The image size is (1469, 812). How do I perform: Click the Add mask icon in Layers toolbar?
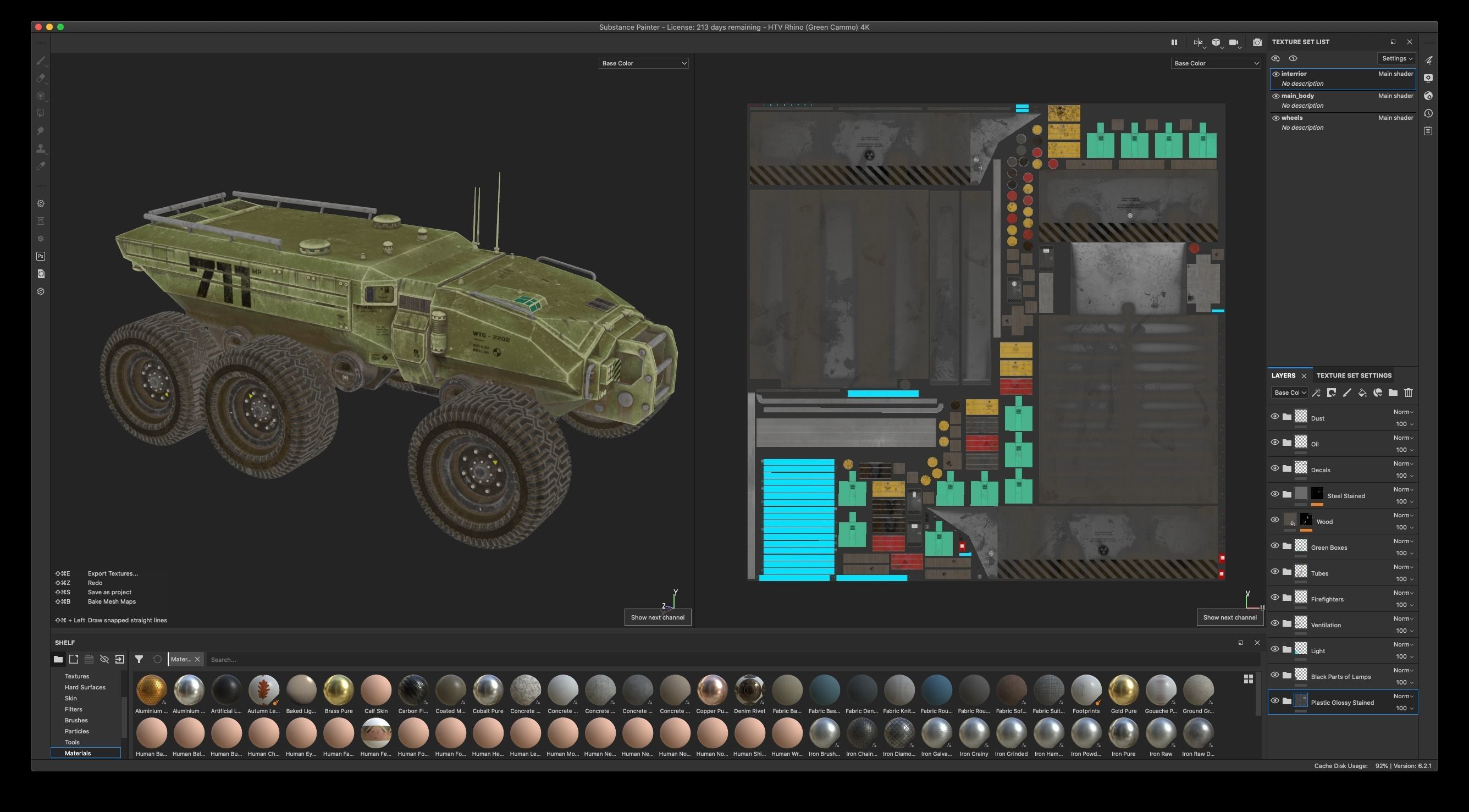[1332, 393]
